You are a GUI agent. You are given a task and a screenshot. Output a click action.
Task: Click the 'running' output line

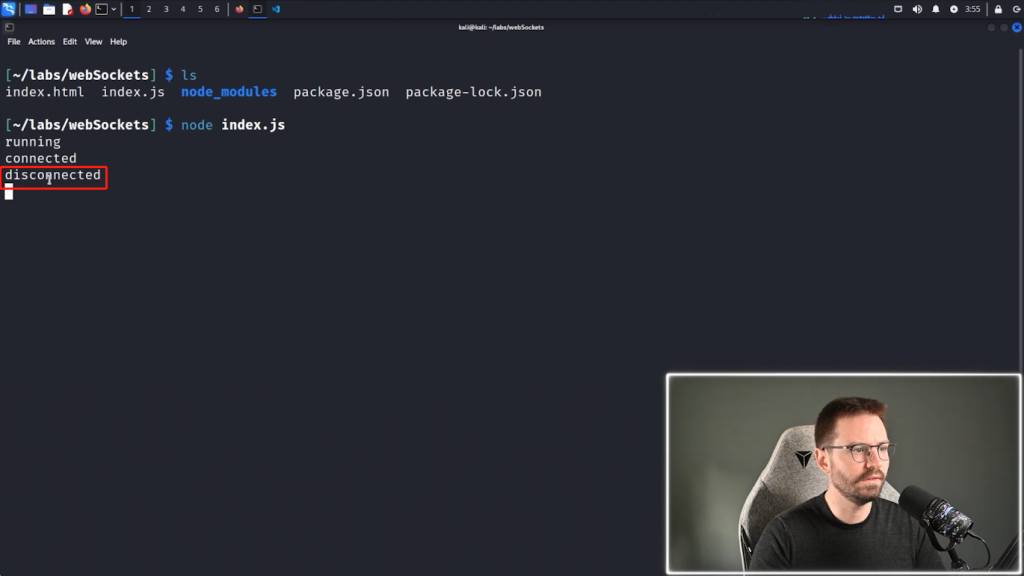[33, 142]
